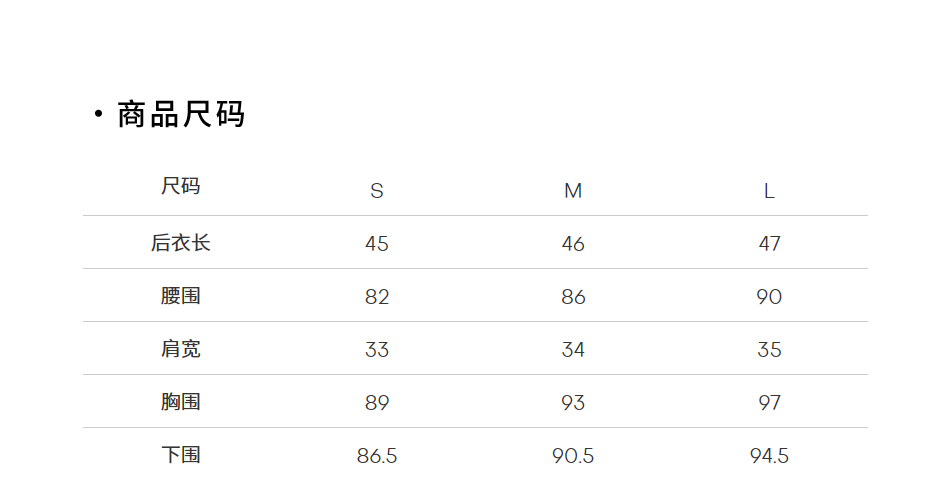Click the waist value 90
Image resolution: width=950 pixels, height=480 pixels.
point(769,297)
